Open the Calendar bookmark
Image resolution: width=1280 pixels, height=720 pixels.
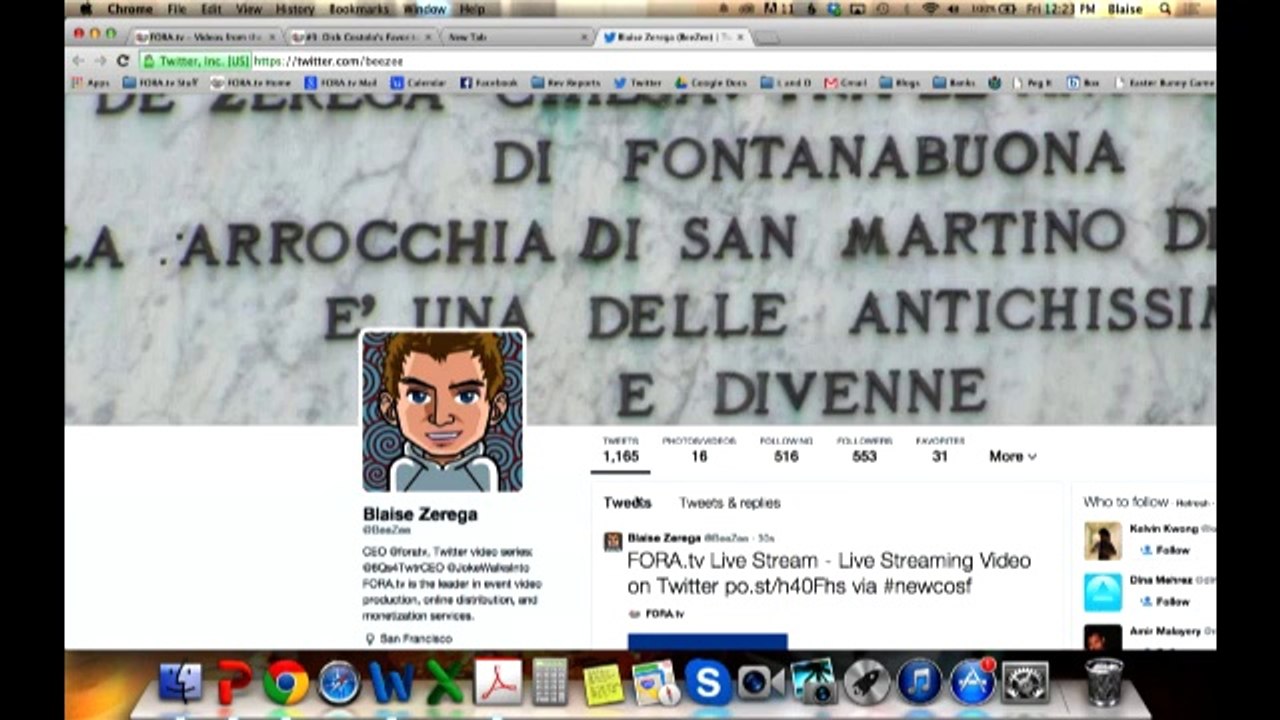click(418, 83)
